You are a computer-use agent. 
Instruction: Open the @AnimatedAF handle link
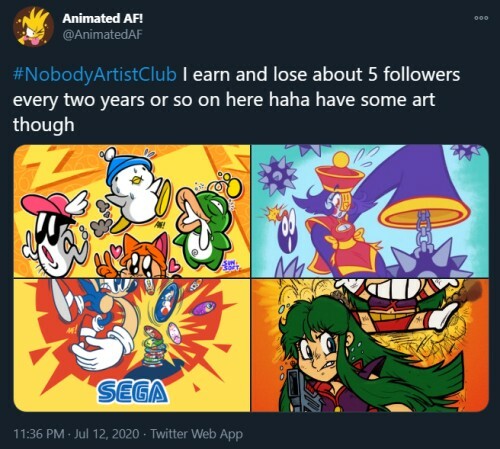coord(102,34)
